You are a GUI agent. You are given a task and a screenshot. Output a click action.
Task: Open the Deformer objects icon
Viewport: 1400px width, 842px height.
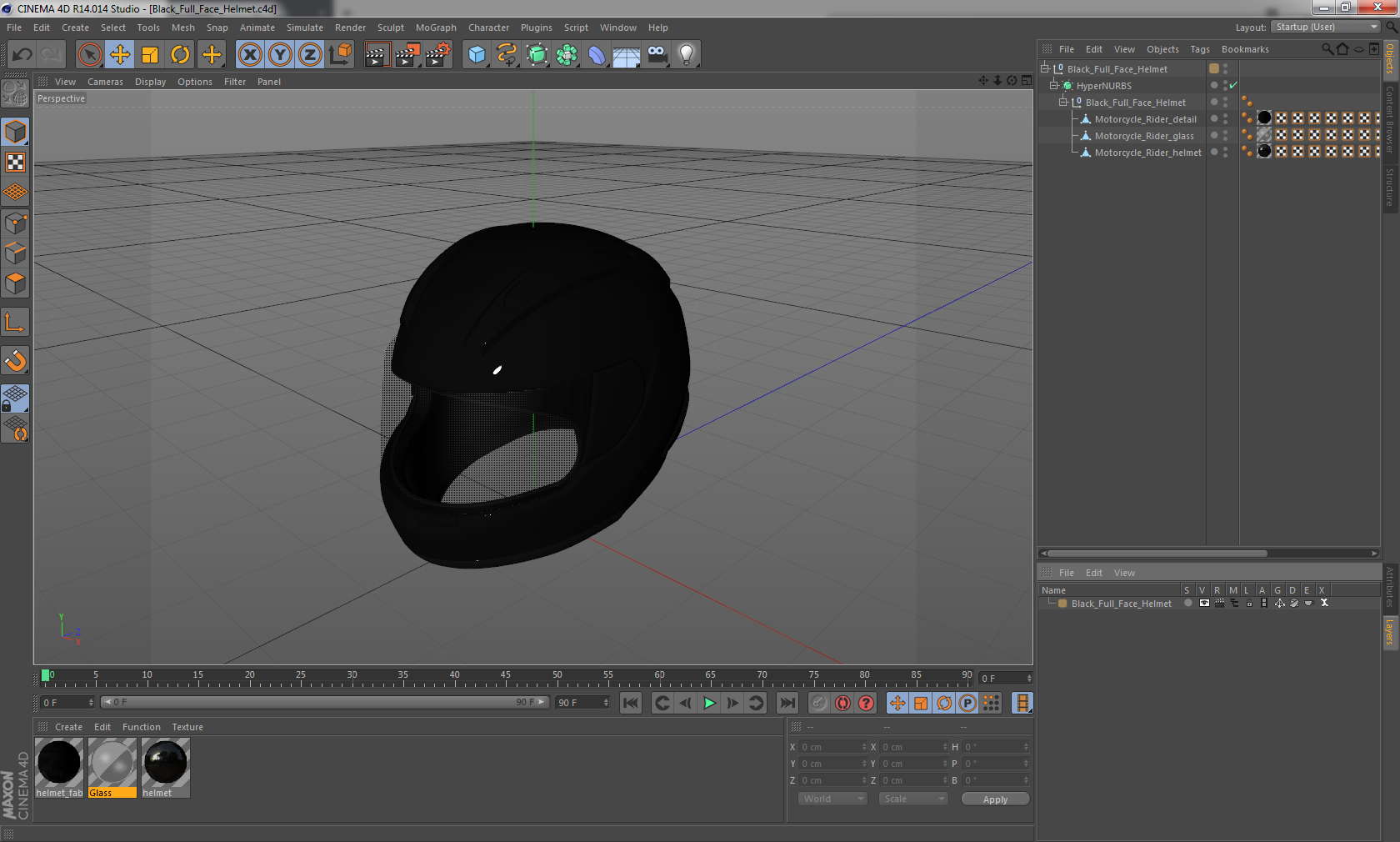click(x=597, y=55)
